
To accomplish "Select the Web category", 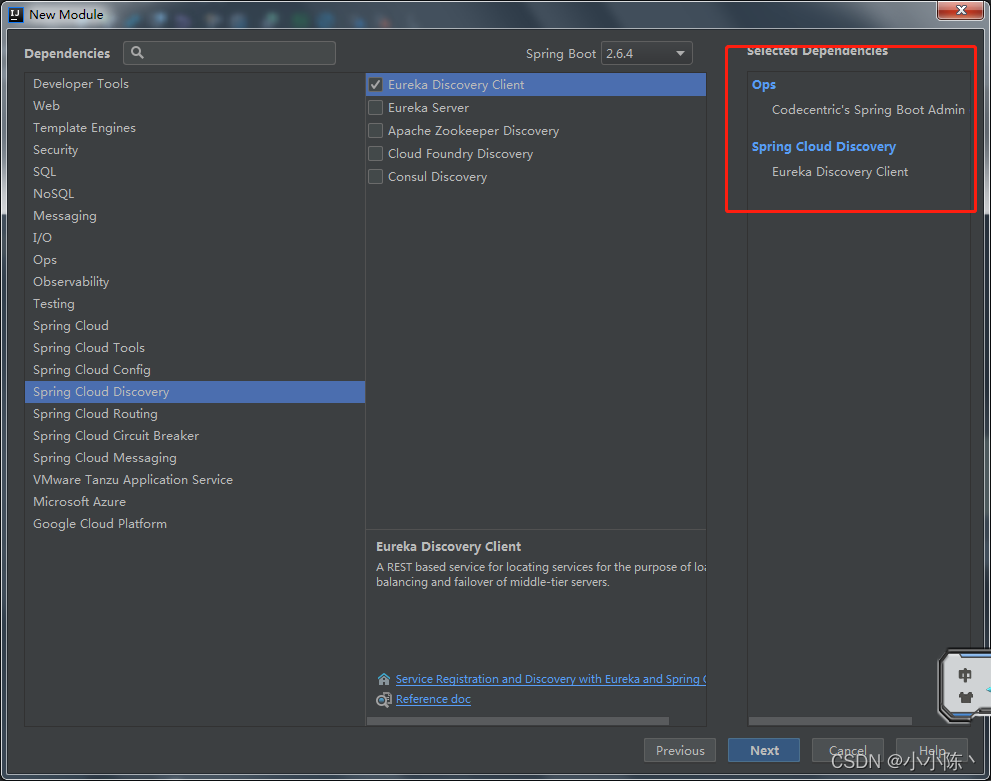I will 195,106.
